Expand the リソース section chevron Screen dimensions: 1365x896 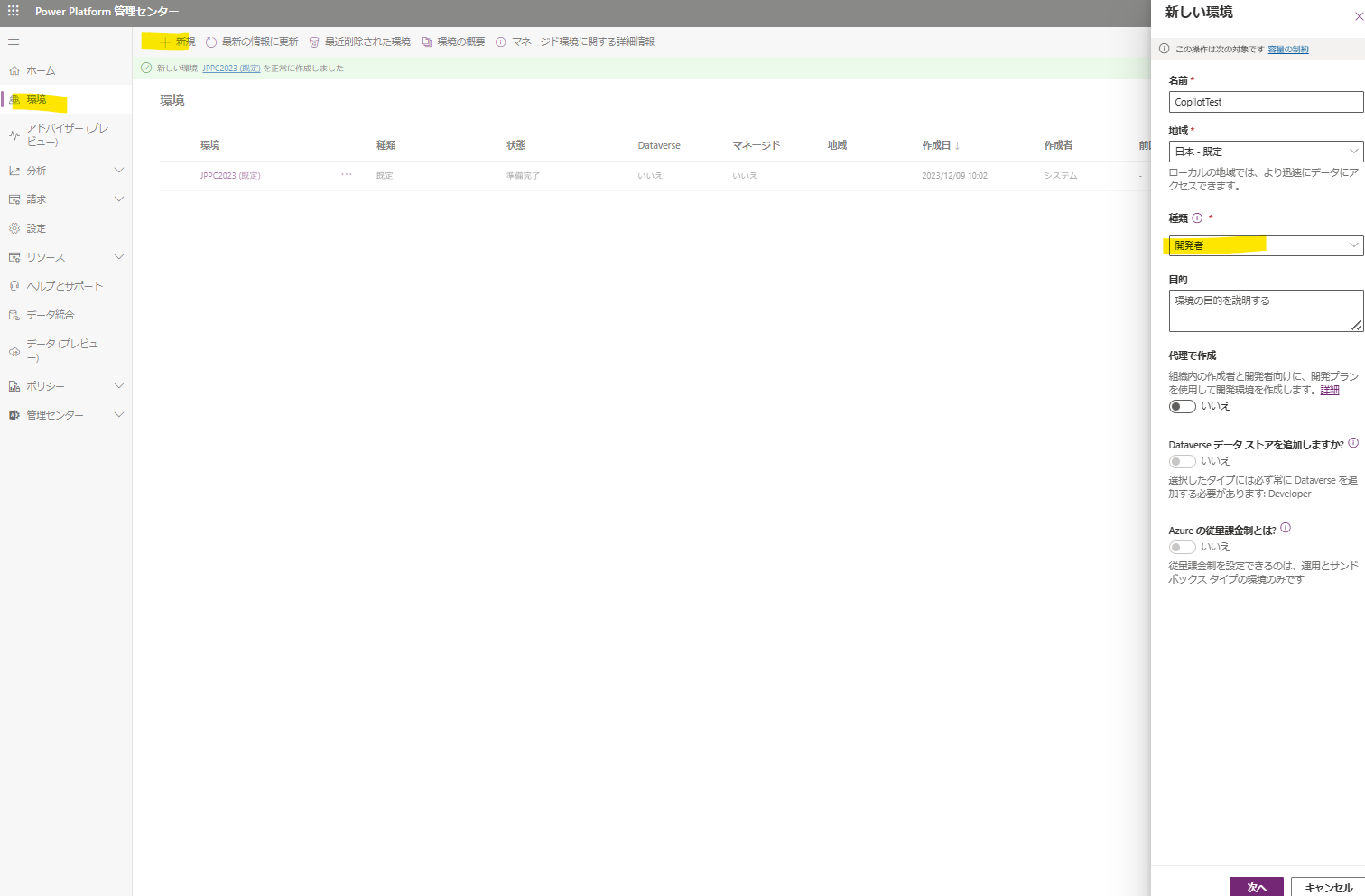tap(118, 257)
